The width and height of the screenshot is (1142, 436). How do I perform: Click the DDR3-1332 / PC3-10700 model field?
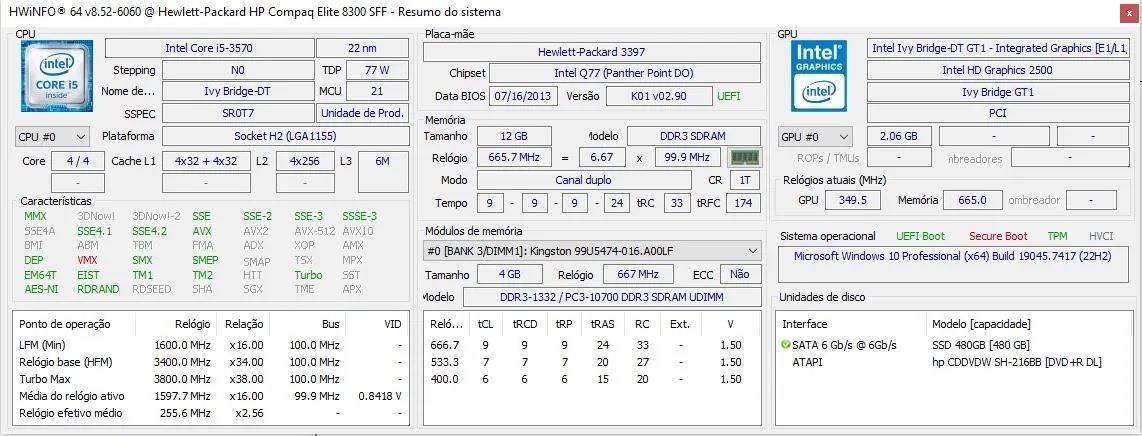point(612,297)
